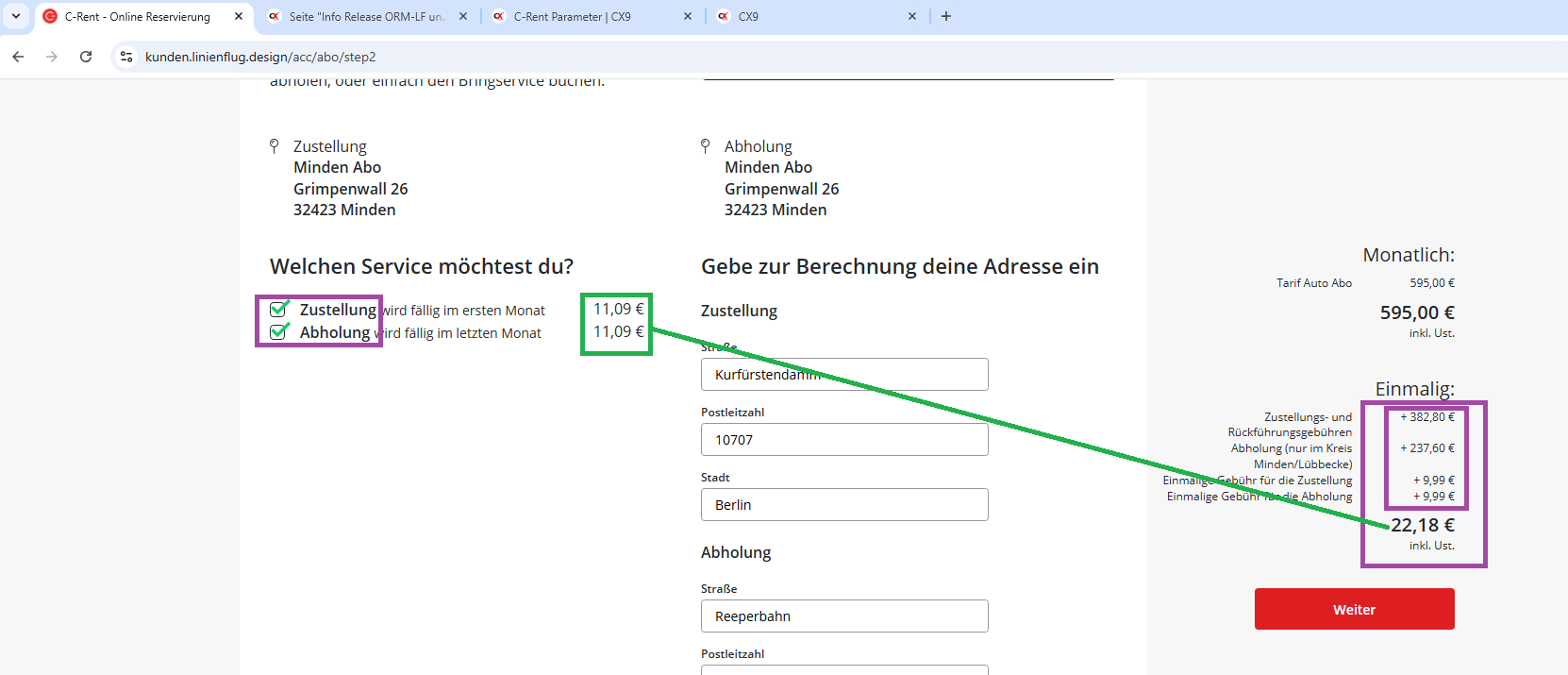1568x675 pixels.
Task: Uncheck the Zustellung service checkbox
Action: point(278,310)
